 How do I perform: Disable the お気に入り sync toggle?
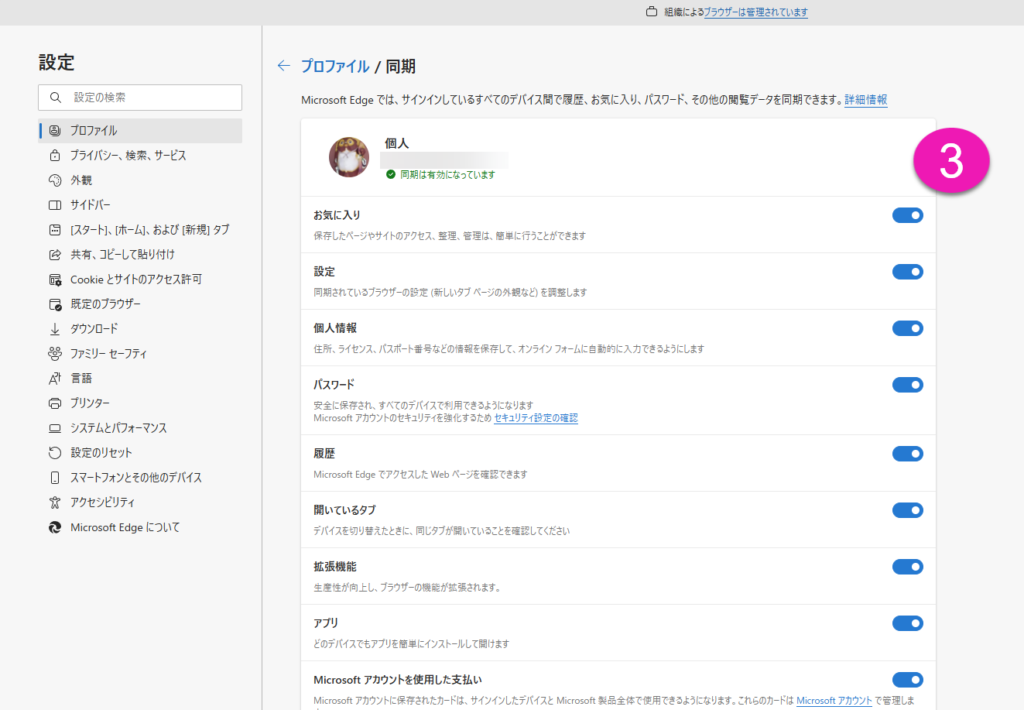coord(907,215)
